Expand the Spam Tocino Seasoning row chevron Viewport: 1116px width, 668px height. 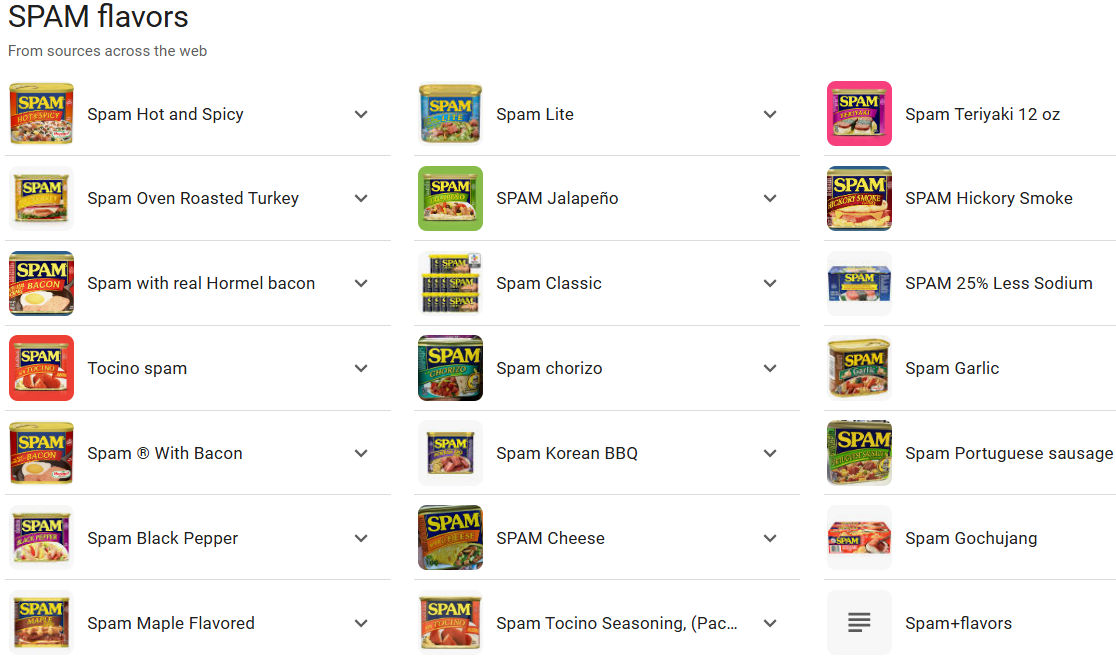click(770, 623)
